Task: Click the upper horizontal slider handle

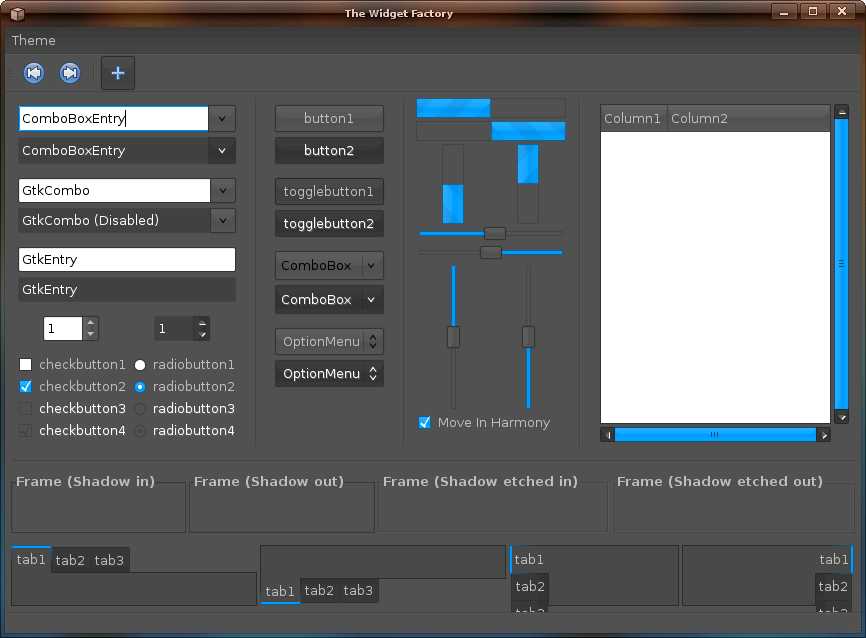Action: 495,234
